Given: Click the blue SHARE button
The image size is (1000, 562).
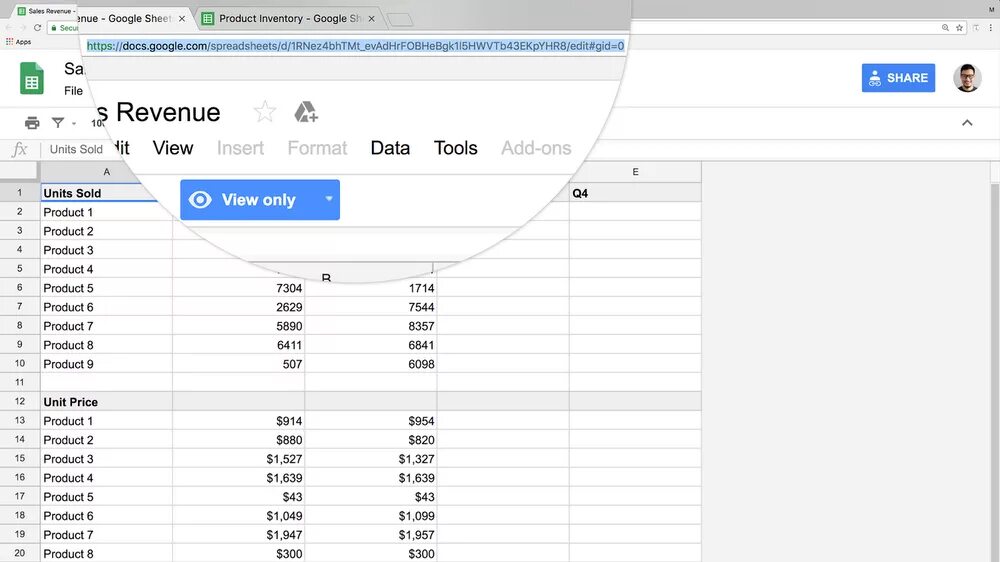Looking at the screenshot, I should 898,78.
